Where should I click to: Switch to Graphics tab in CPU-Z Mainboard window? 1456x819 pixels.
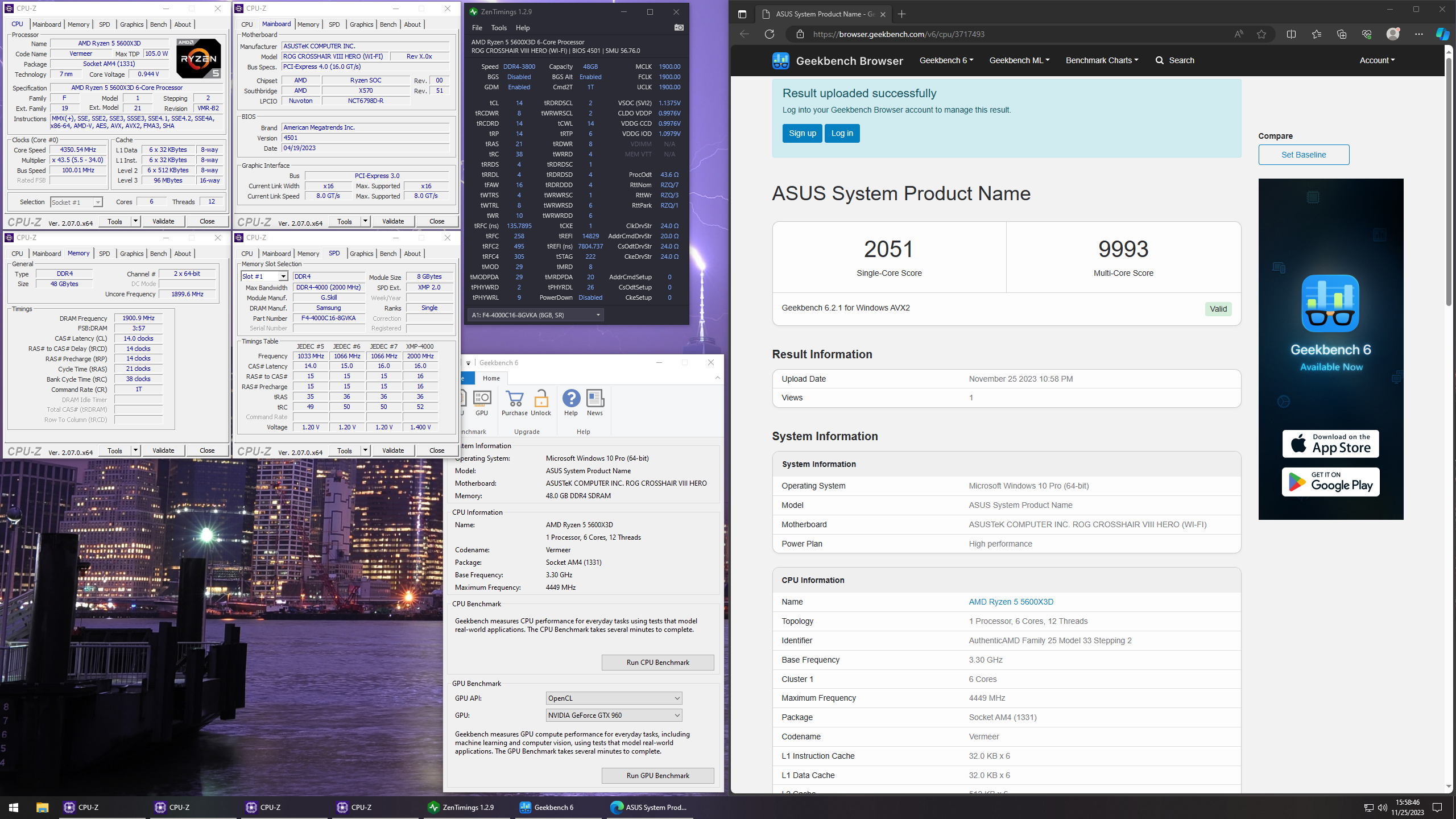tap(361, 24)
